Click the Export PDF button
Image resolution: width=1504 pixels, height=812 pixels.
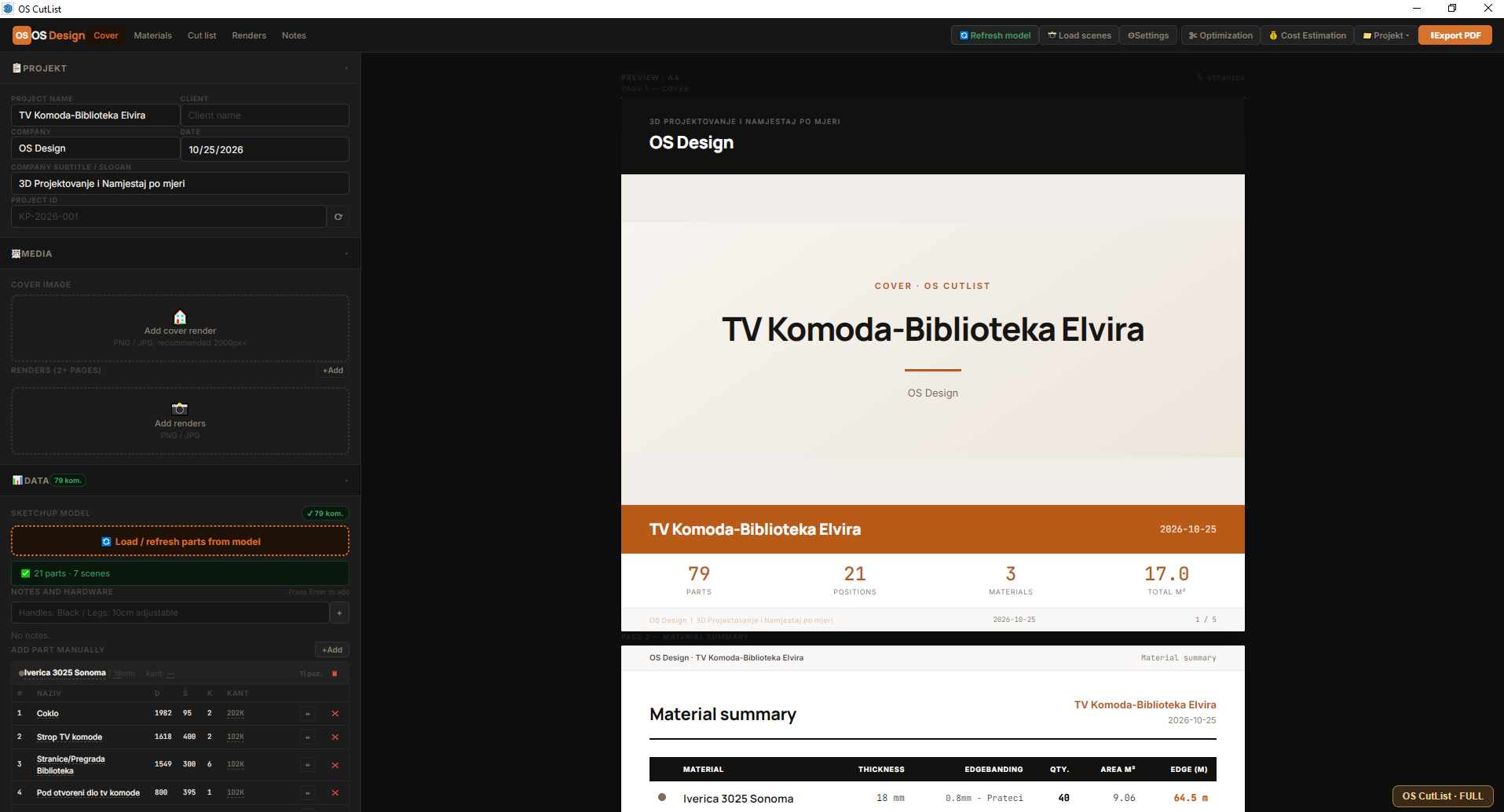pos(1455,35)
